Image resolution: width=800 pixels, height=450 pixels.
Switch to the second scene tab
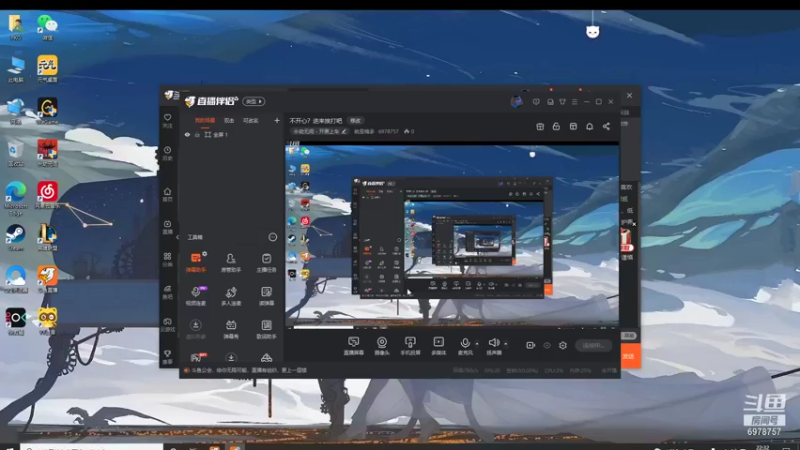(x=229, y=120)
